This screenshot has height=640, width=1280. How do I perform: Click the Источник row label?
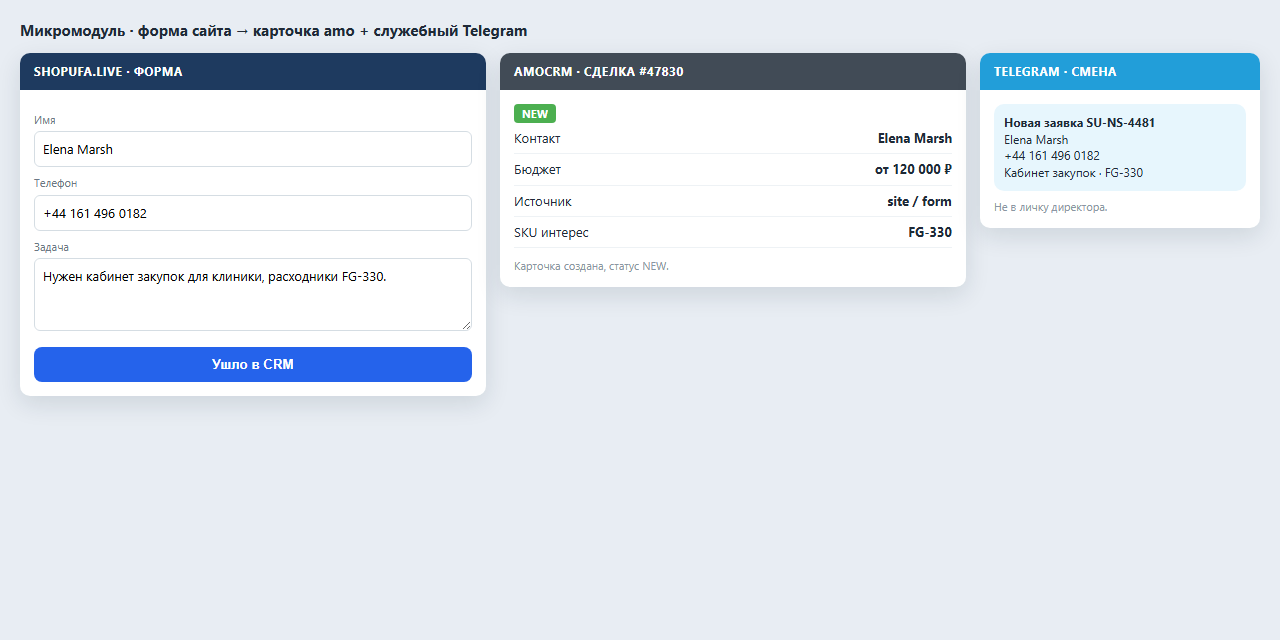coord(543,201)
